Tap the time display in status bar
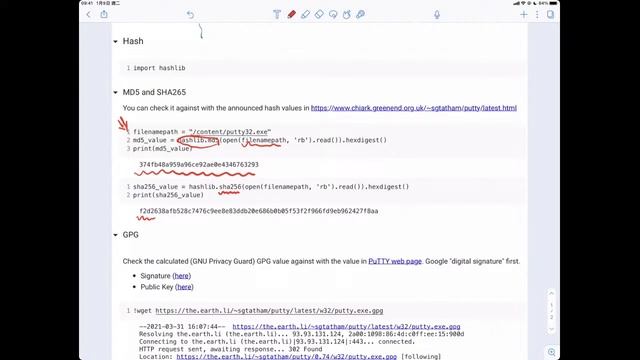 [x=88, y=3]
